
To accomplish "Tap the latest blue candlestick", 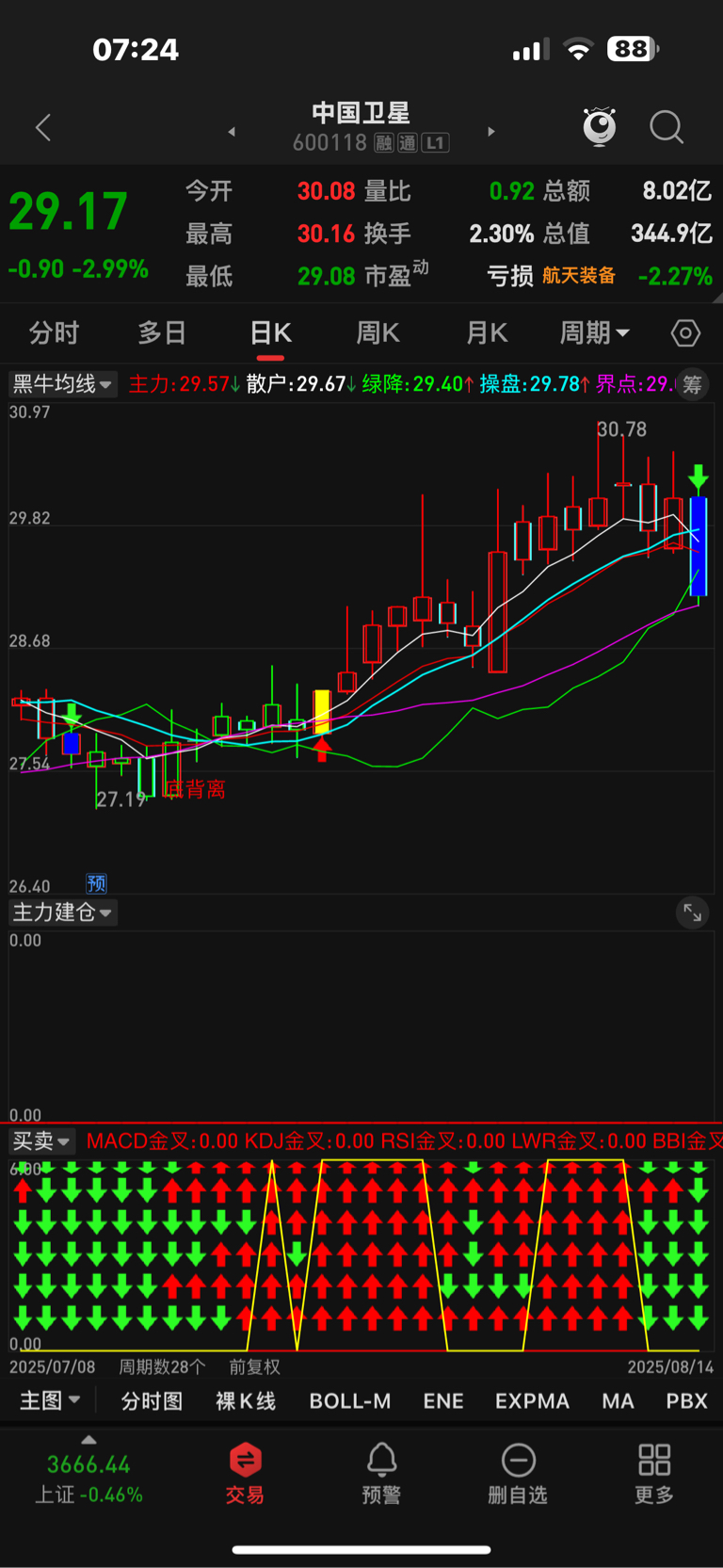I will (699, 546).
